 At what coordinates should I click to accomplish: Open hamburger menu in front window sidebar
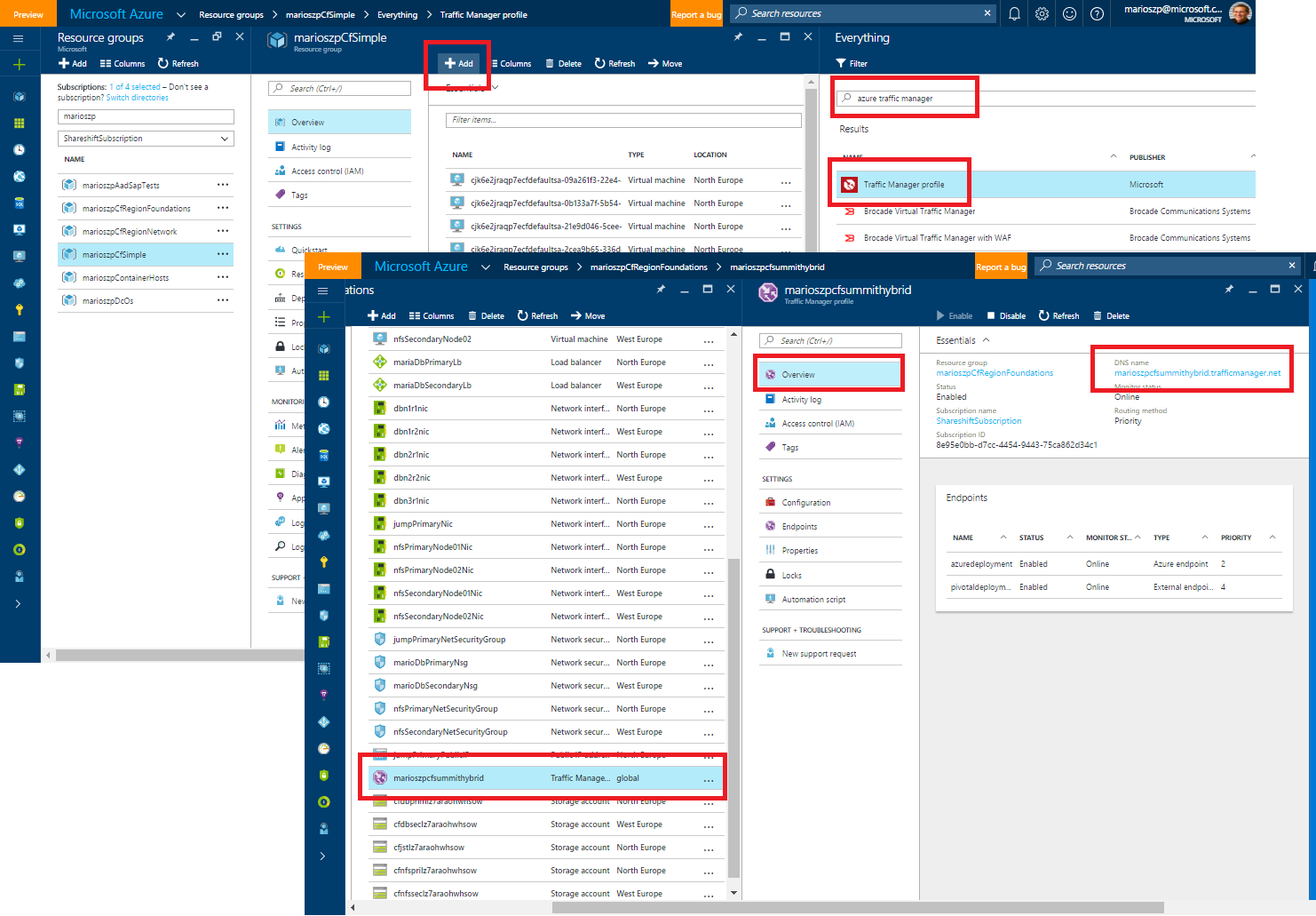coord(323,291)
